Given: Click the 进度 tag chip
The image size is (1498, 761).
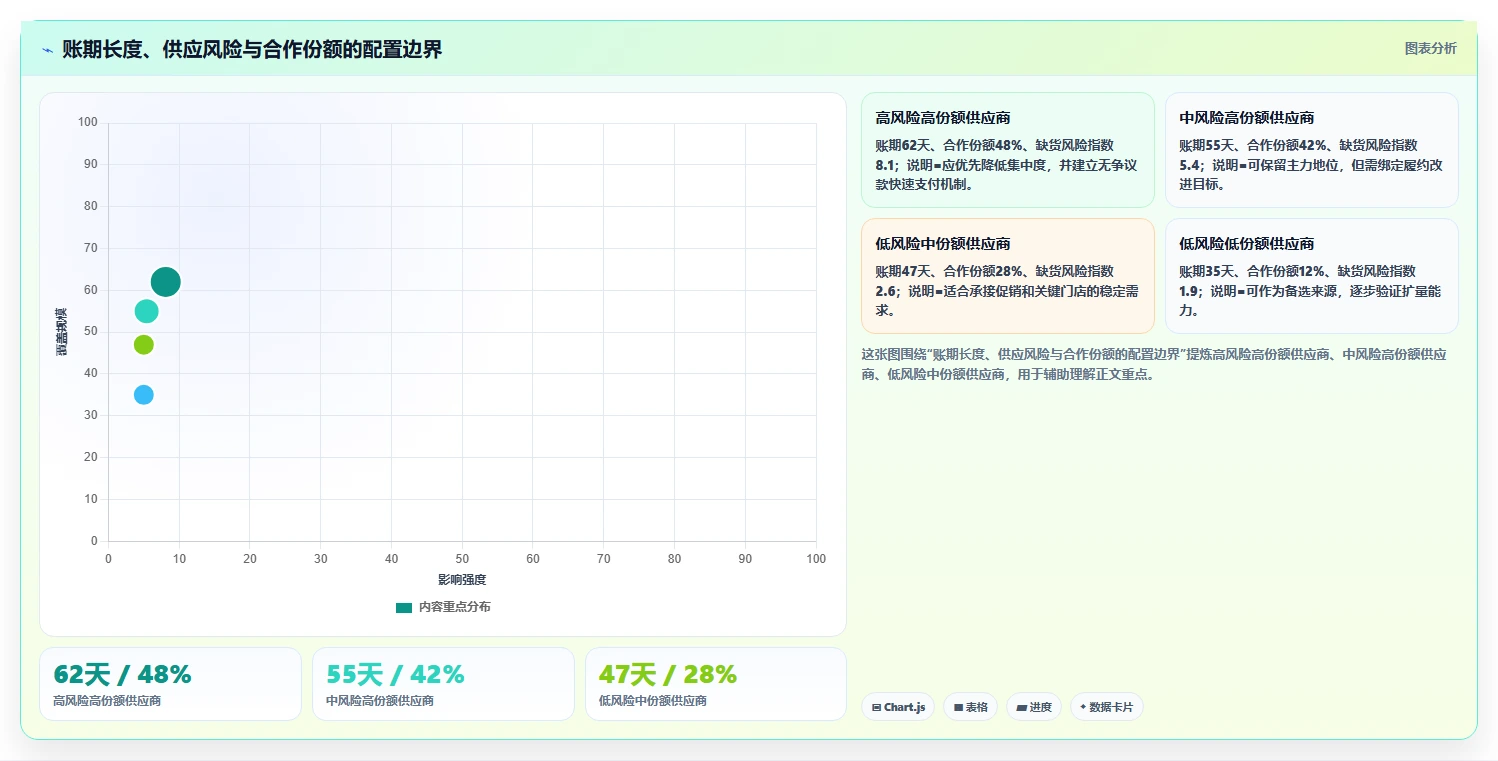Looking at the screenshot, I should [1034, 707].
